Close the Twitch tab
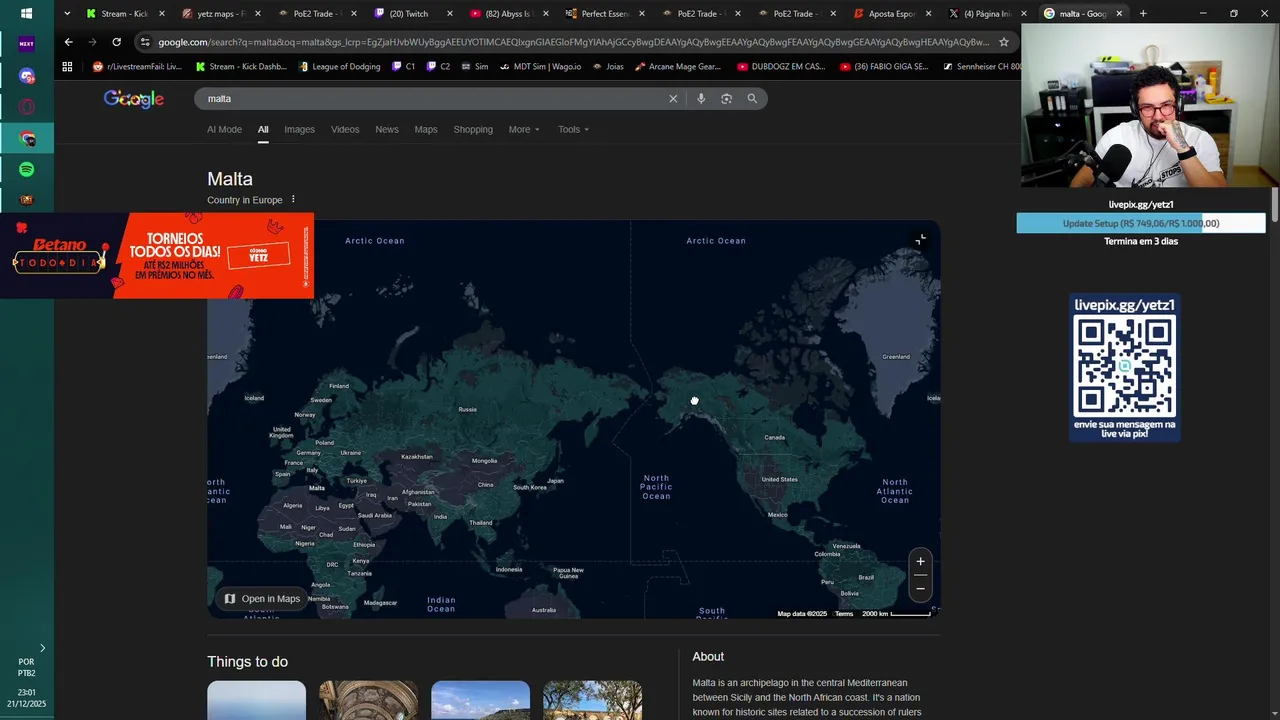 [x=449, y=14]
